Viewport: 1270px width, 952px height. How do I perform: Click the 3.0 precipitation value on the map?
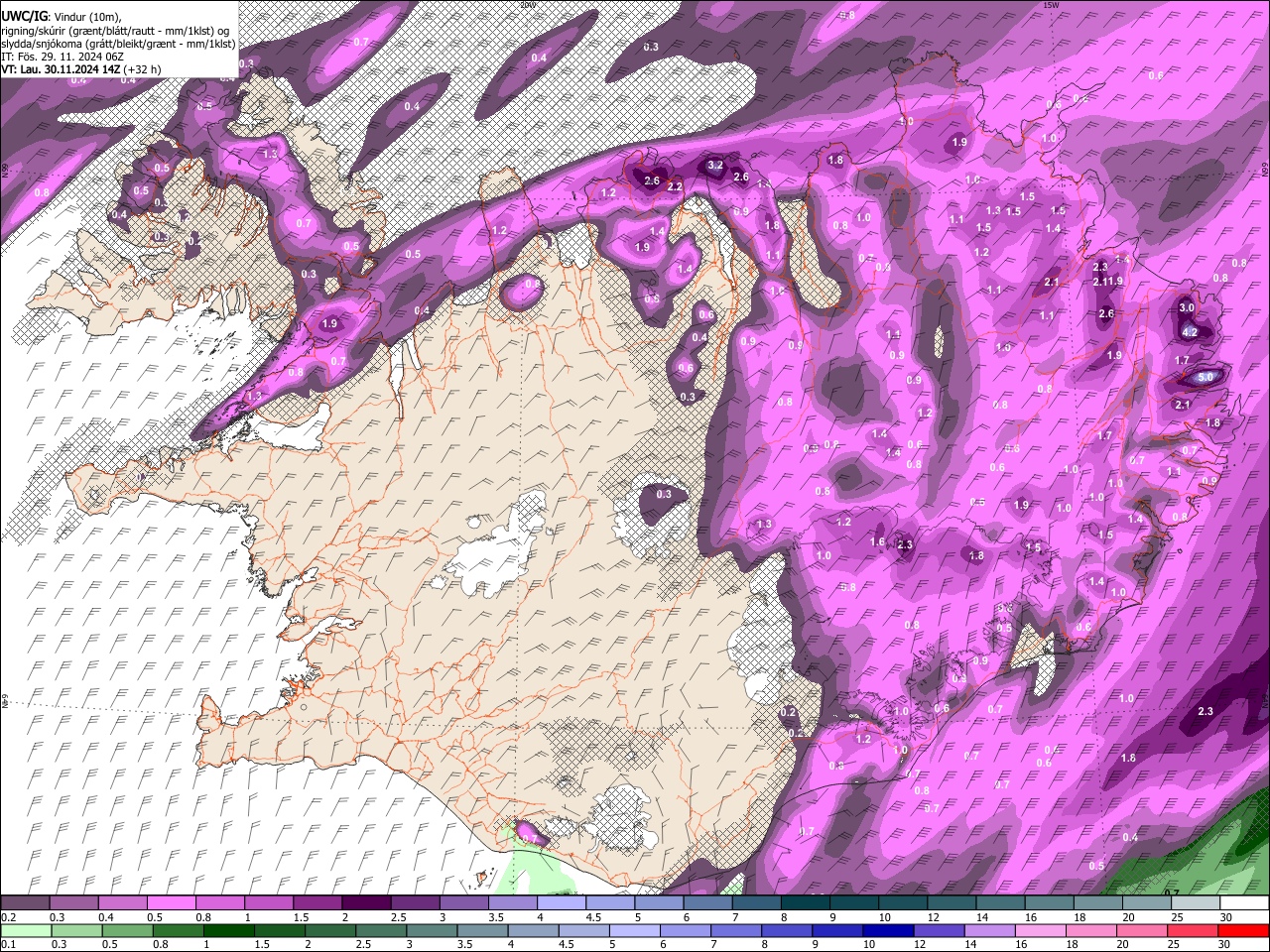tap(1187, 307)
